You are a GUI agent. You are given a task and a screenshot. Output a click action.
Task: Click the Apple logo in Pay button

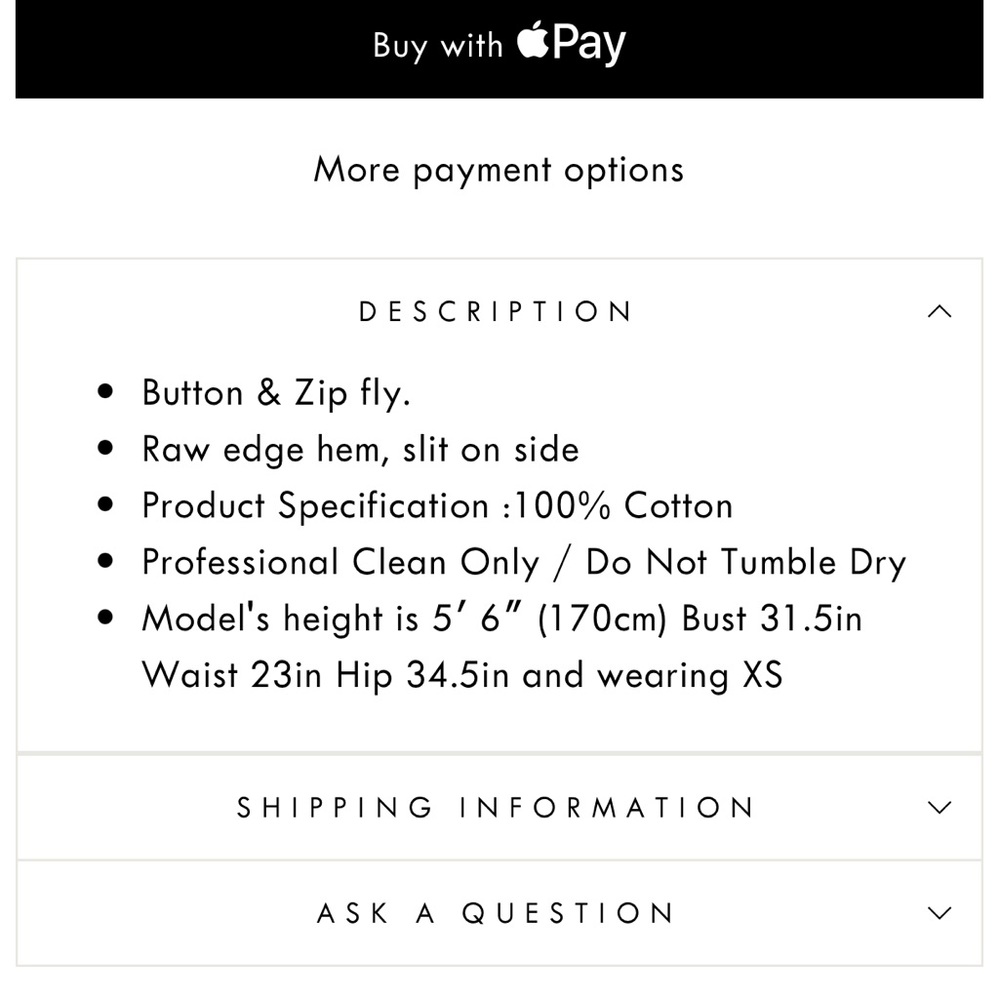point(536,43)
